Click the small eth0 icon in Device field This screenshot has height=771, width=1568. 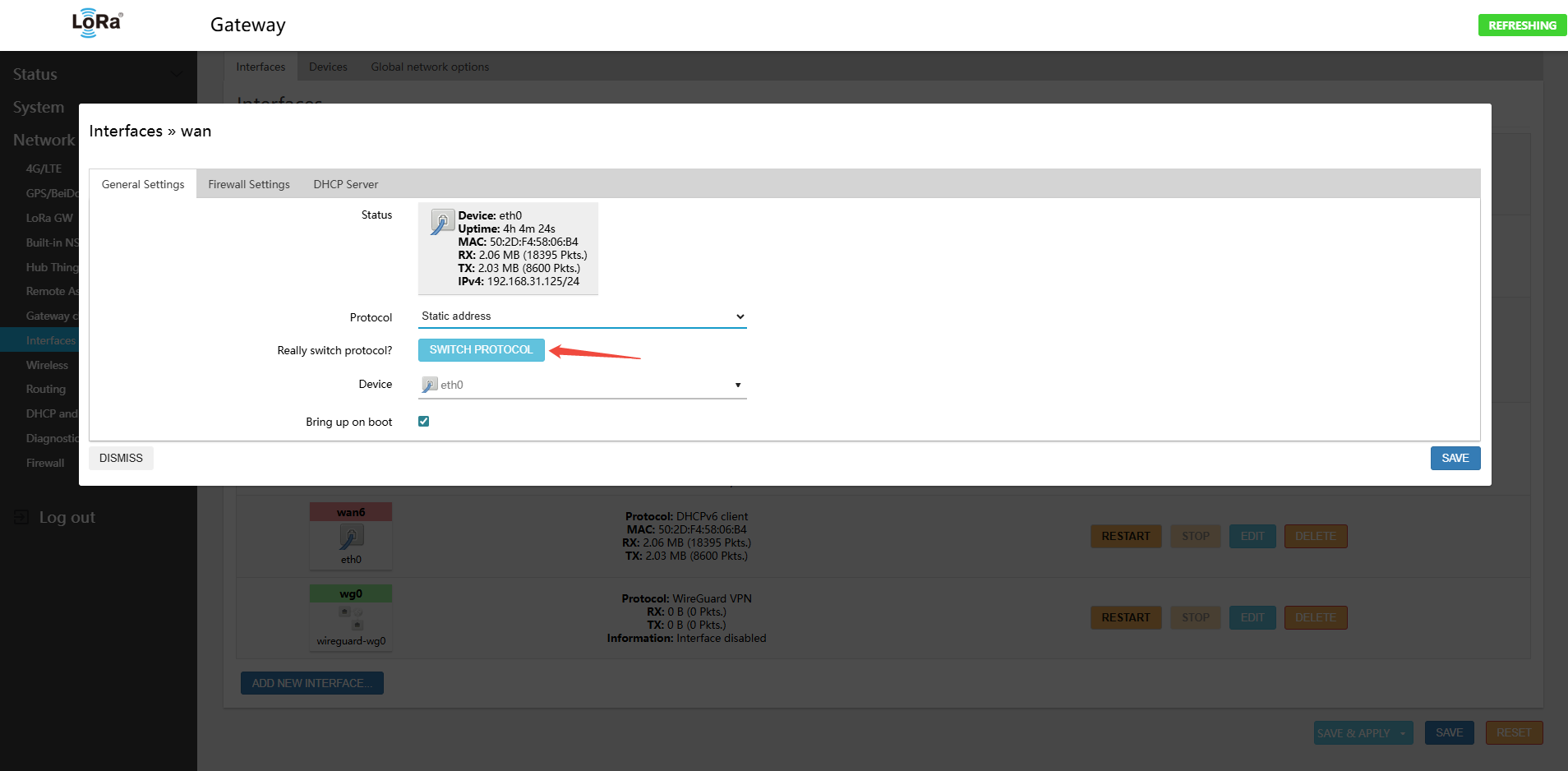(429, 385)
